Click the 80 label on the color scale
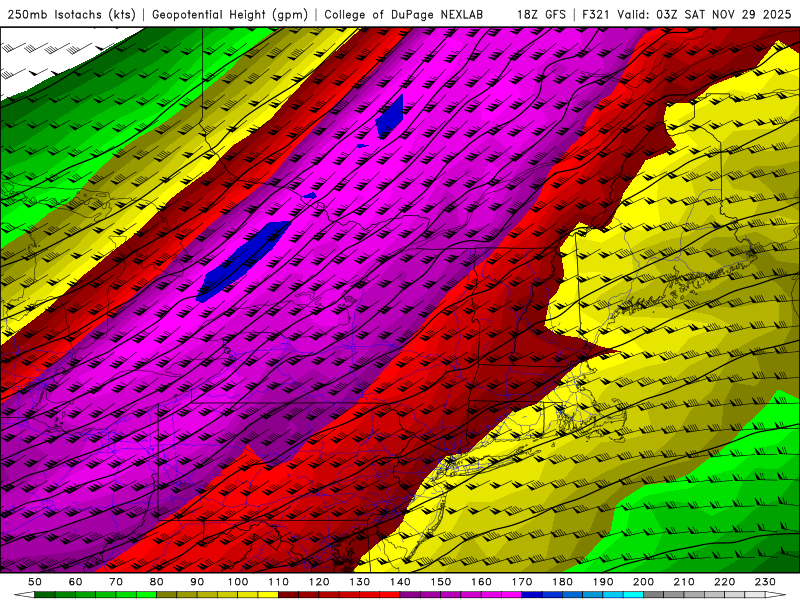The height and width of the screenshot is (600, 800). [157, 582]
